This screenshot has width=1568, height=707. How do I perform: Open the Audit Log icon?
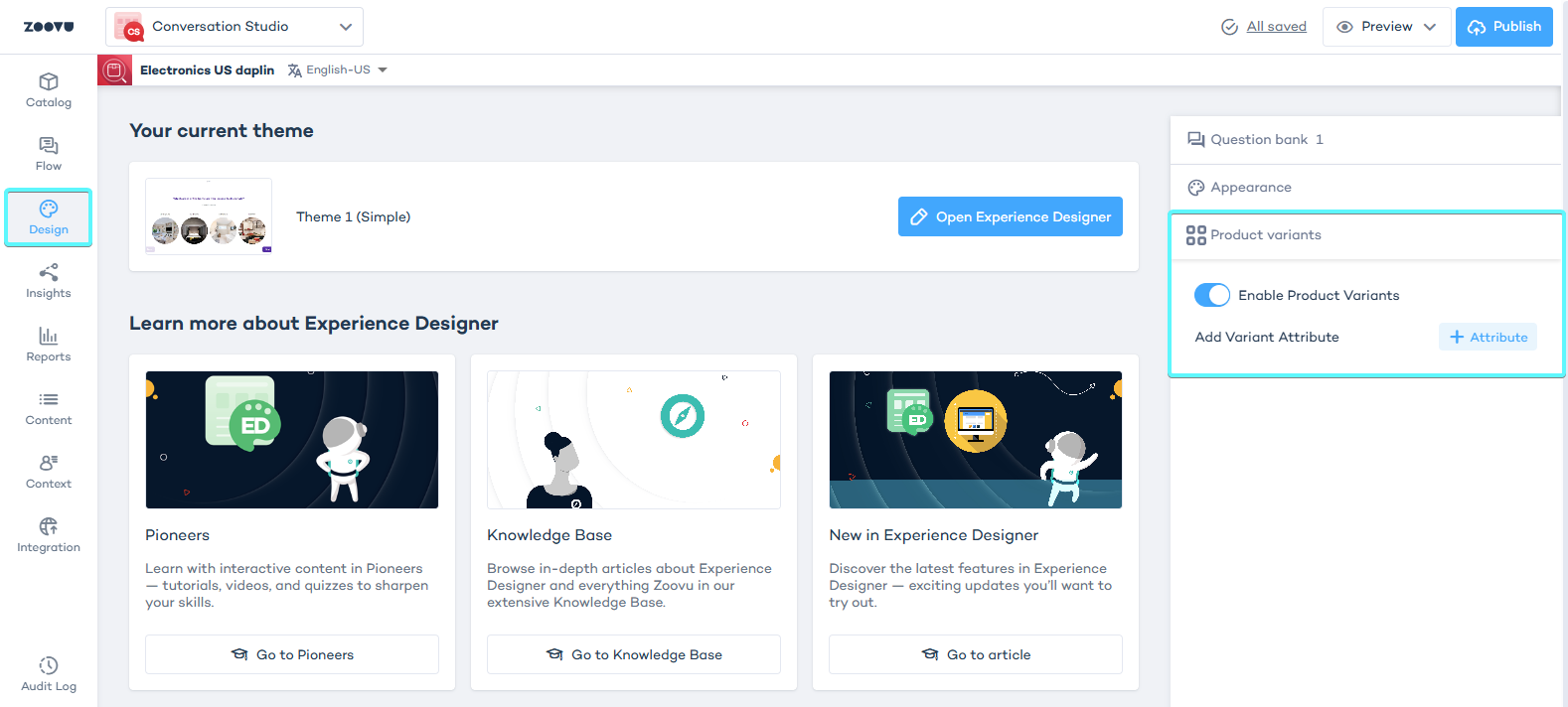48,673
